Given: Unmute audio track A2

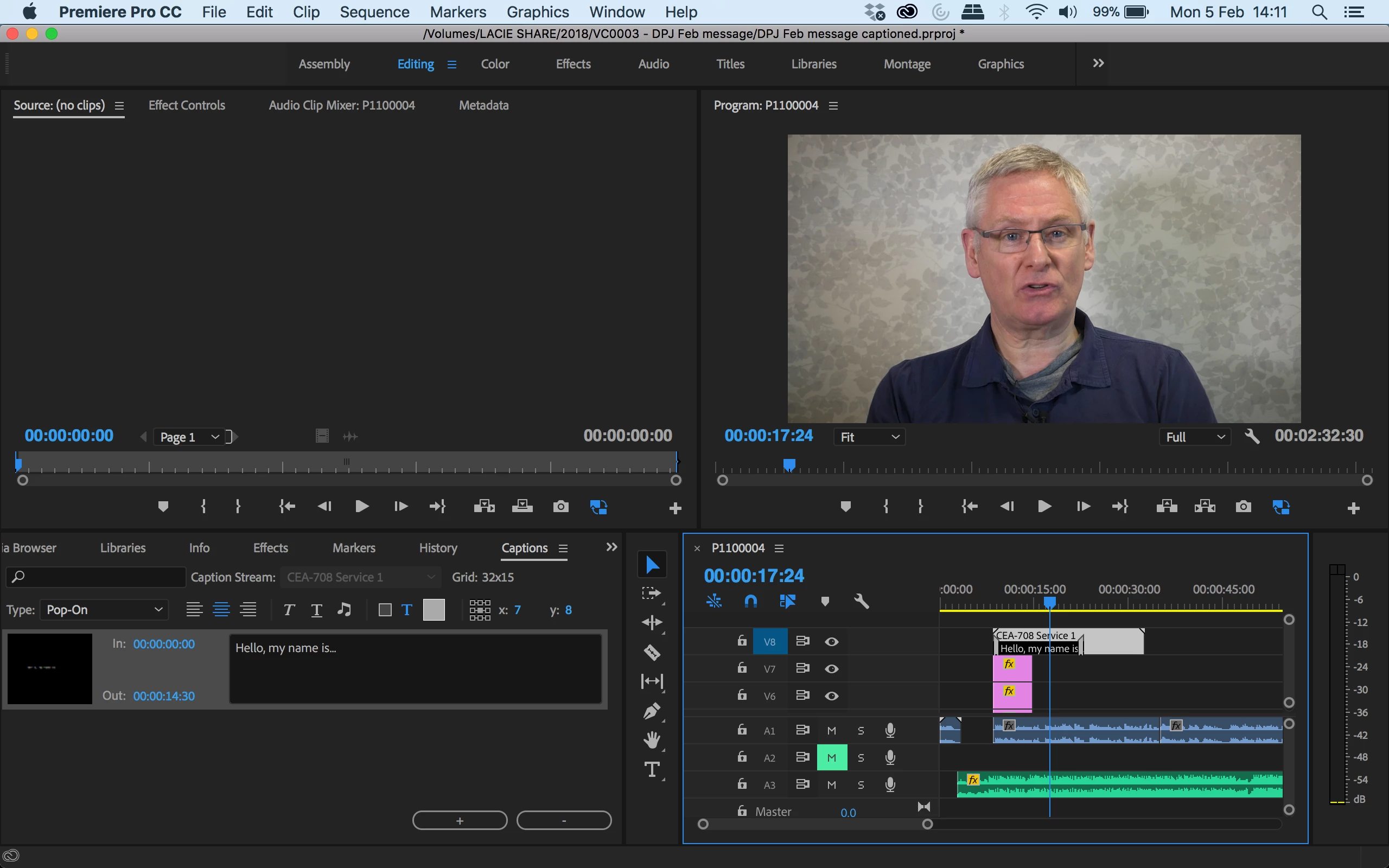Looking at the screenshot, I should coord(831,758).
